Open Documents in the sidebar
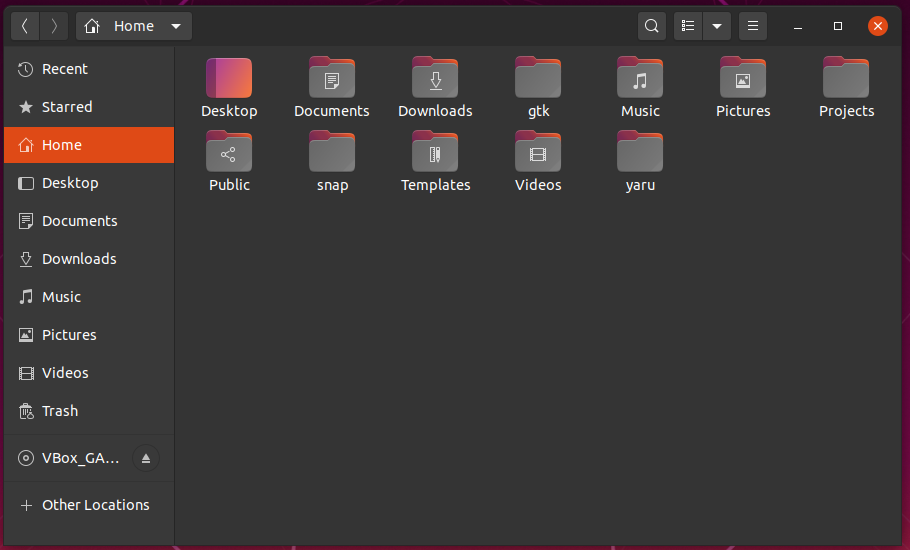Image resolution: width=910 pixels, height=550 pixels. click(89, 221)
